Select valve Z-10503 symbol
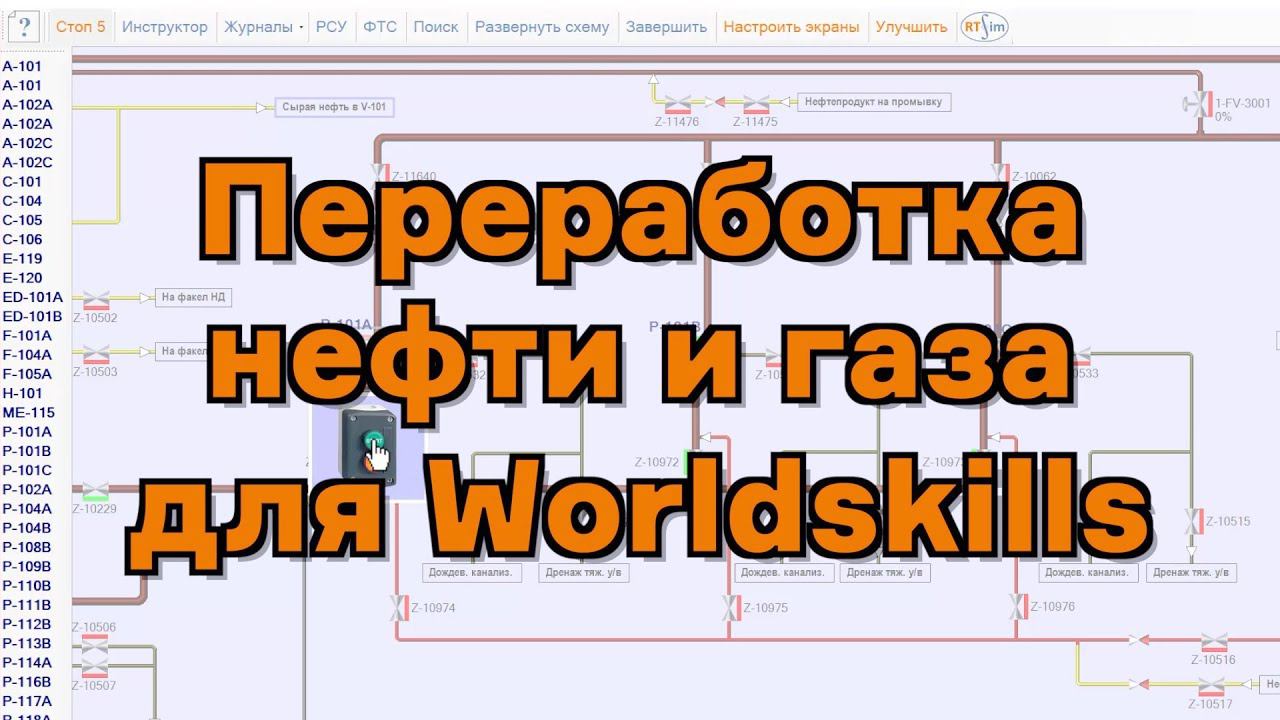The width and height of the screenshot is (1280, 720). (96, 352)
